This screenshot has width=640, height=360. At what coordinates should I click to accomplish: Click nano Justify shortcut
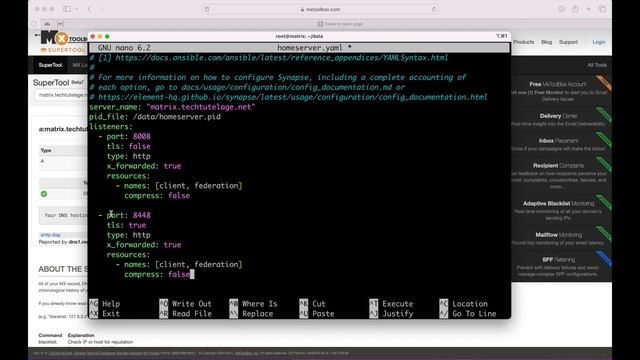(x=391, y=313)
